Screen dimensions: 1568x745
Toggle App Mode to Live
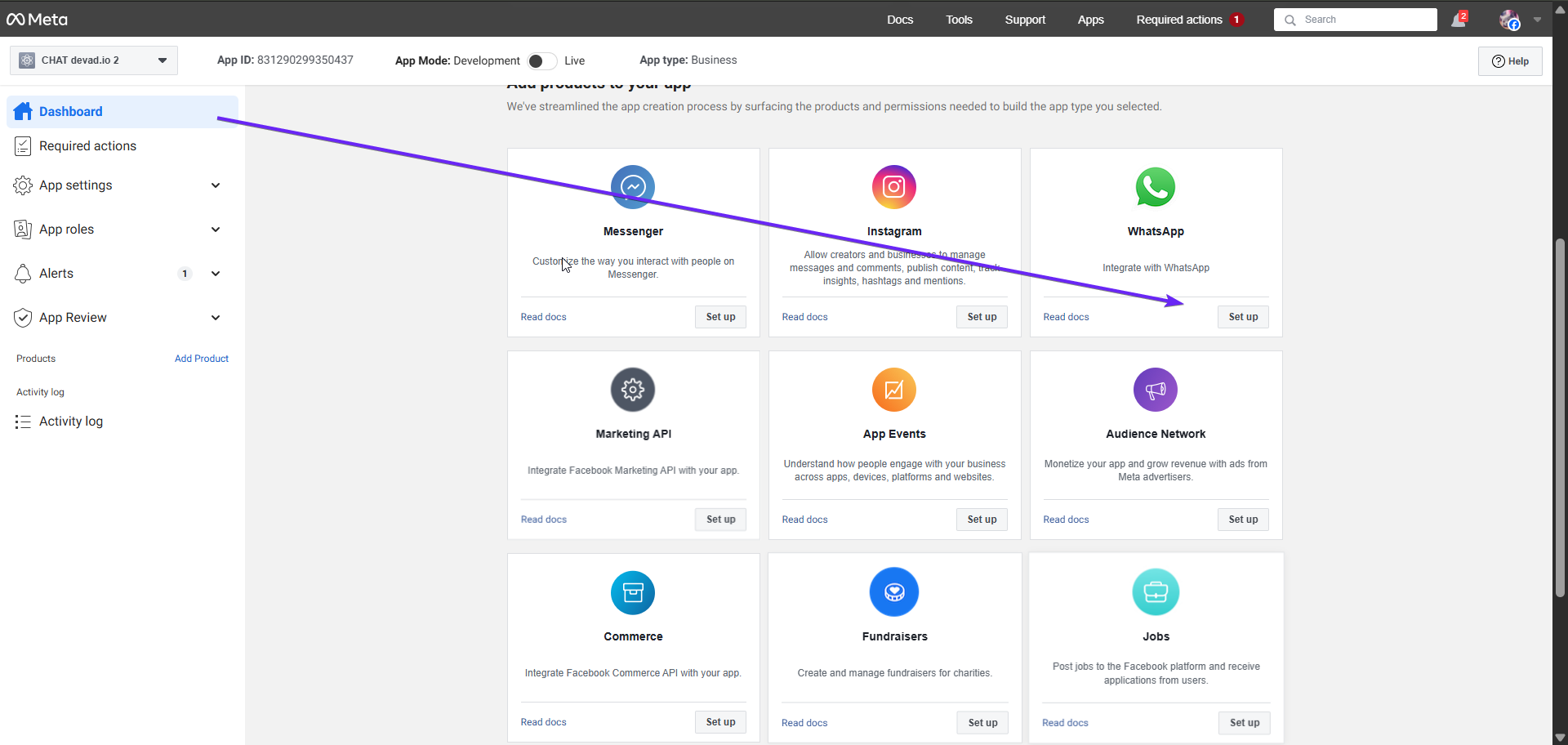click(542, 61)
